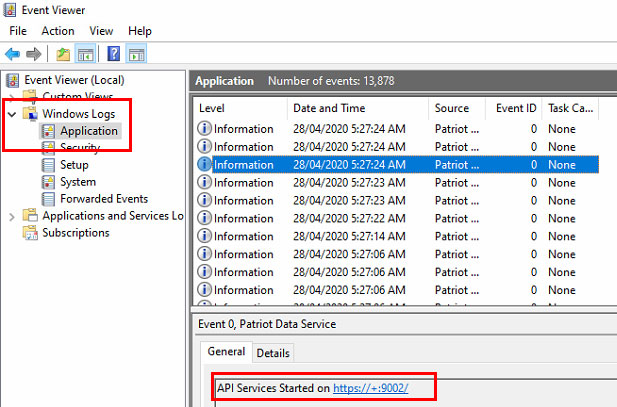Click the Event Viewer title bar icon
The width and height of the screenshot is (617, 407).
click(x=9, y=10)
